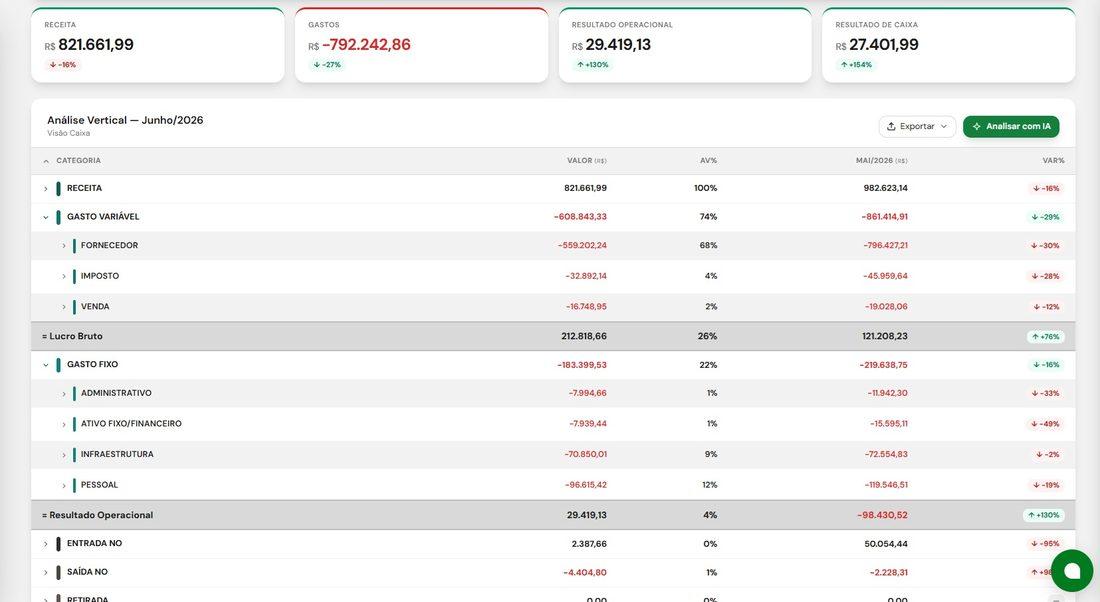
Task: Open the green chat bubble widget
Action: (x=1071, y=571)
